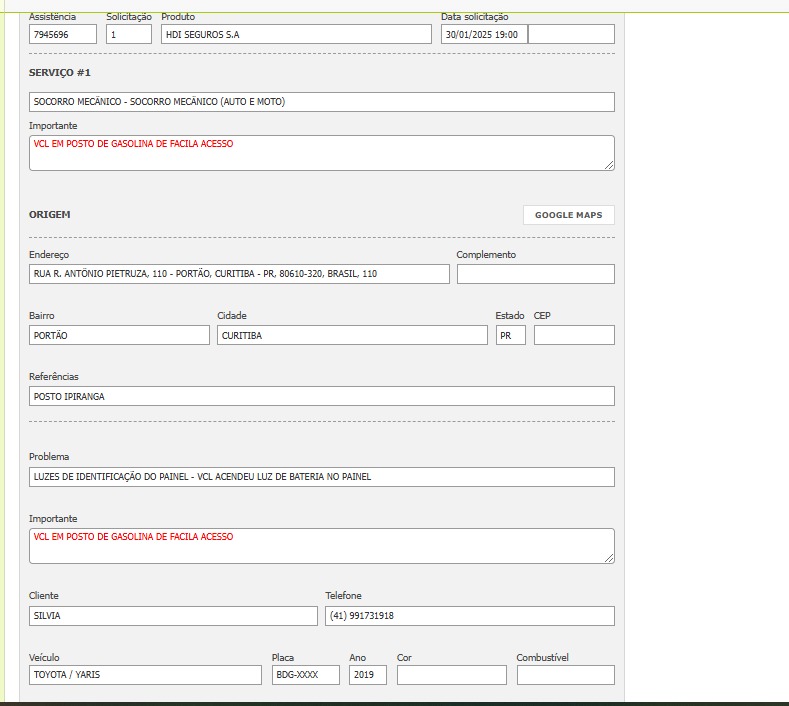The width and height of the screenshot is (789, 706).
Task: Select the Problema description field
Action: click(321, 477)
